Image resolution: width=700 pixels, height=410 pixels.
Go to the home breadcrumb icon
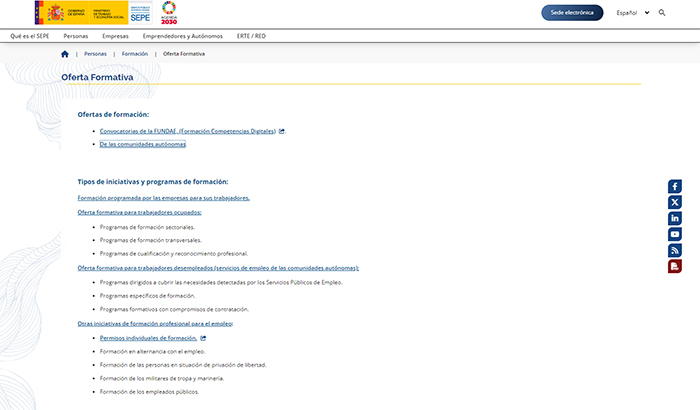click(65, 54)
